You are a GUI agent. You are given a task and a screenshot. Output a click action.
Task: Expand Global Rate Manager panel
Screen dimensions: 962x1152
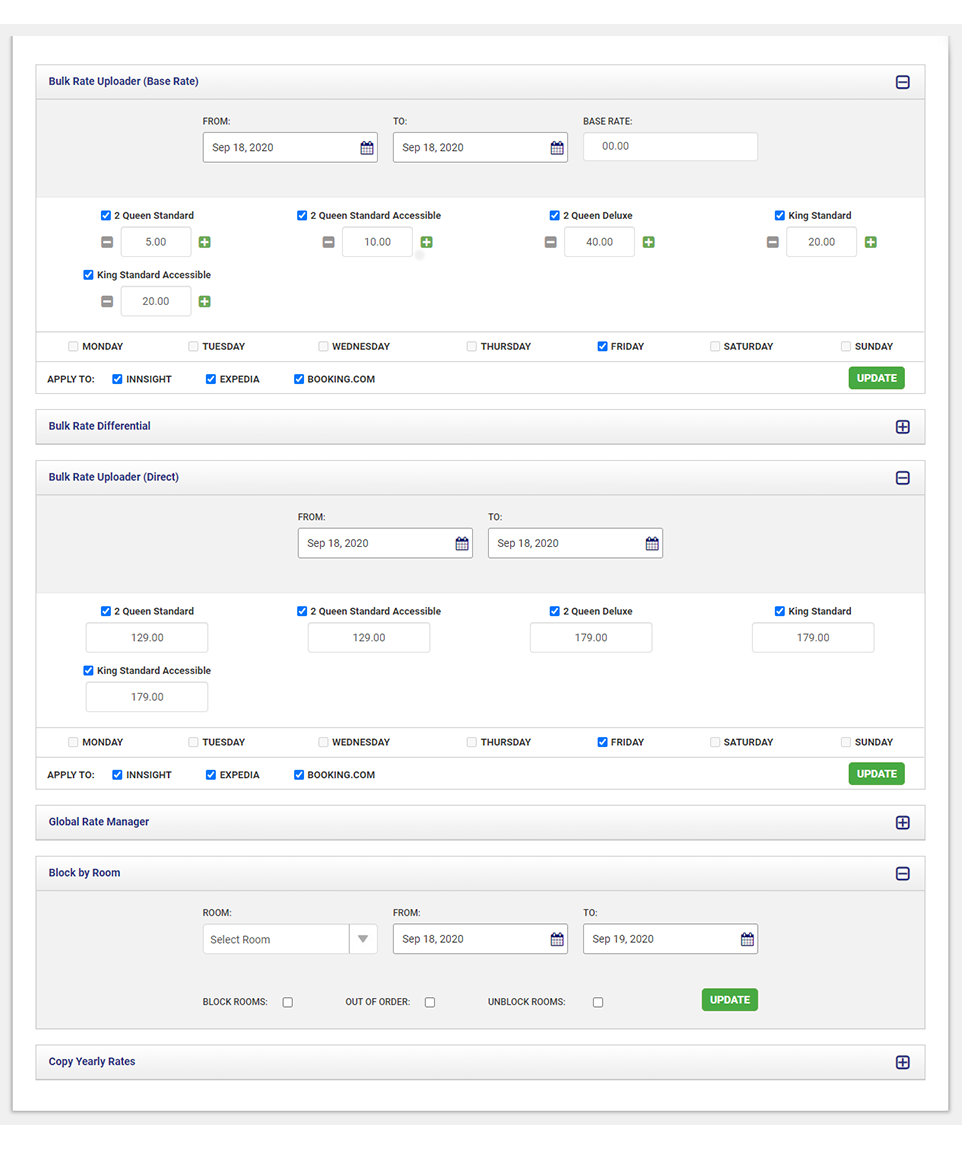coord(903,823)
